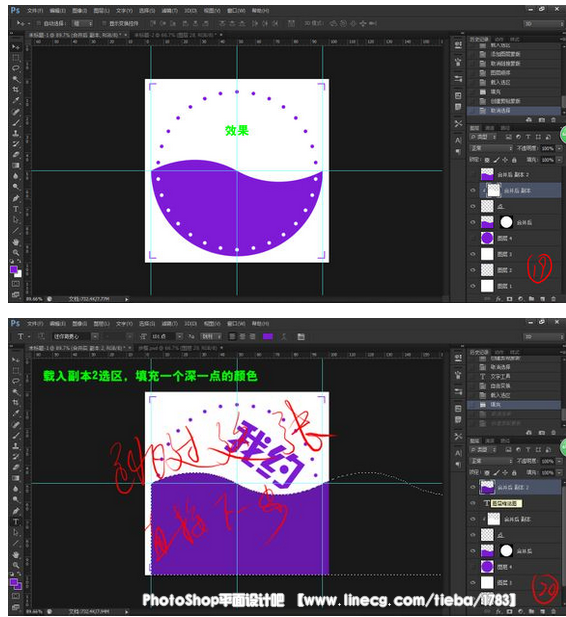Select the Type tool in upper window toolbar
The height and width of the screenshot is (617, 566).
16,209
